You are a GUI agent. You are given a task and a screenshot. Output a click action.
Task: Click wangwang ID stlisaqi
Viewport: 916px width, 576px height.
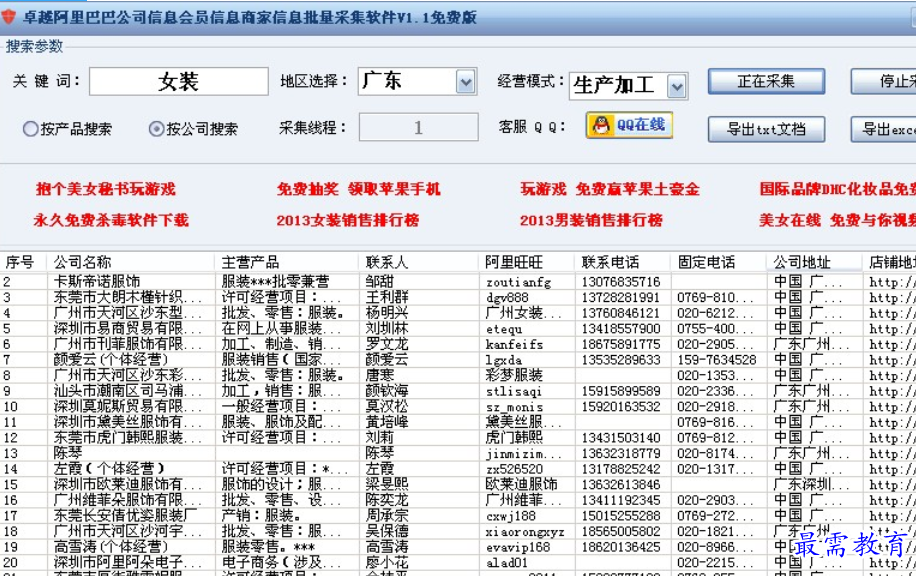click(514, 391)
